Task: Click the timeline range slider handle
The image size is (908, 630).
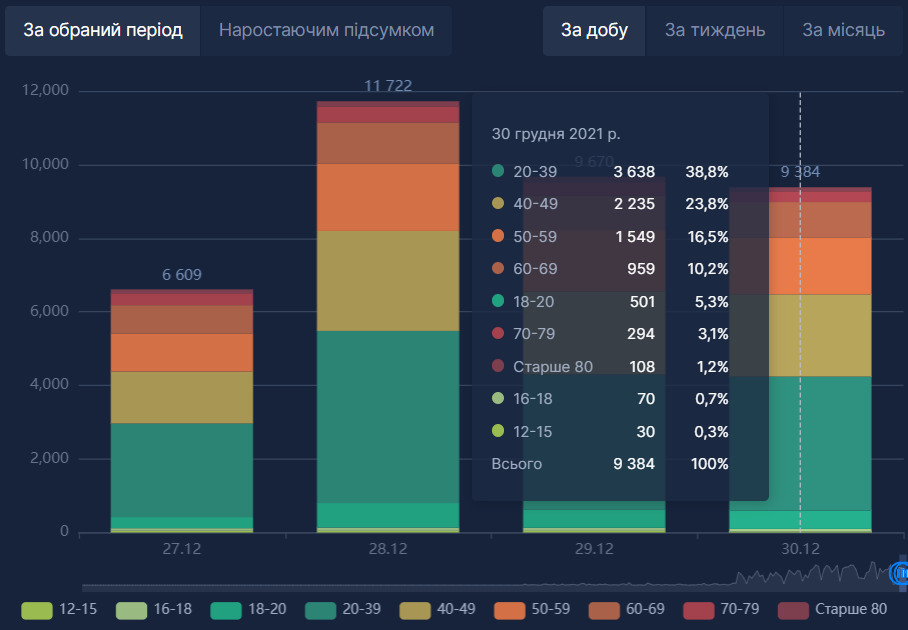Action: [899, 573]
